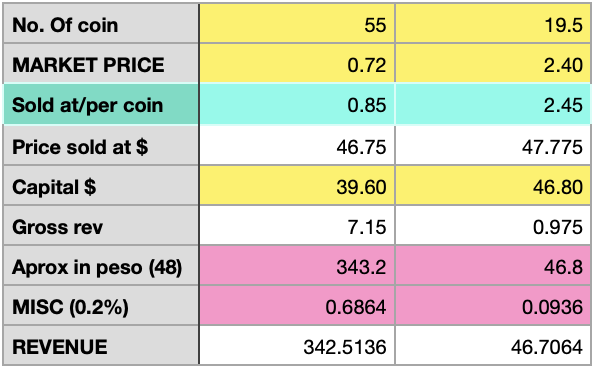This screenshot has width=596, height=368.
Task: Select the market price 2.40 cell
Action: [x=493, y=63]
